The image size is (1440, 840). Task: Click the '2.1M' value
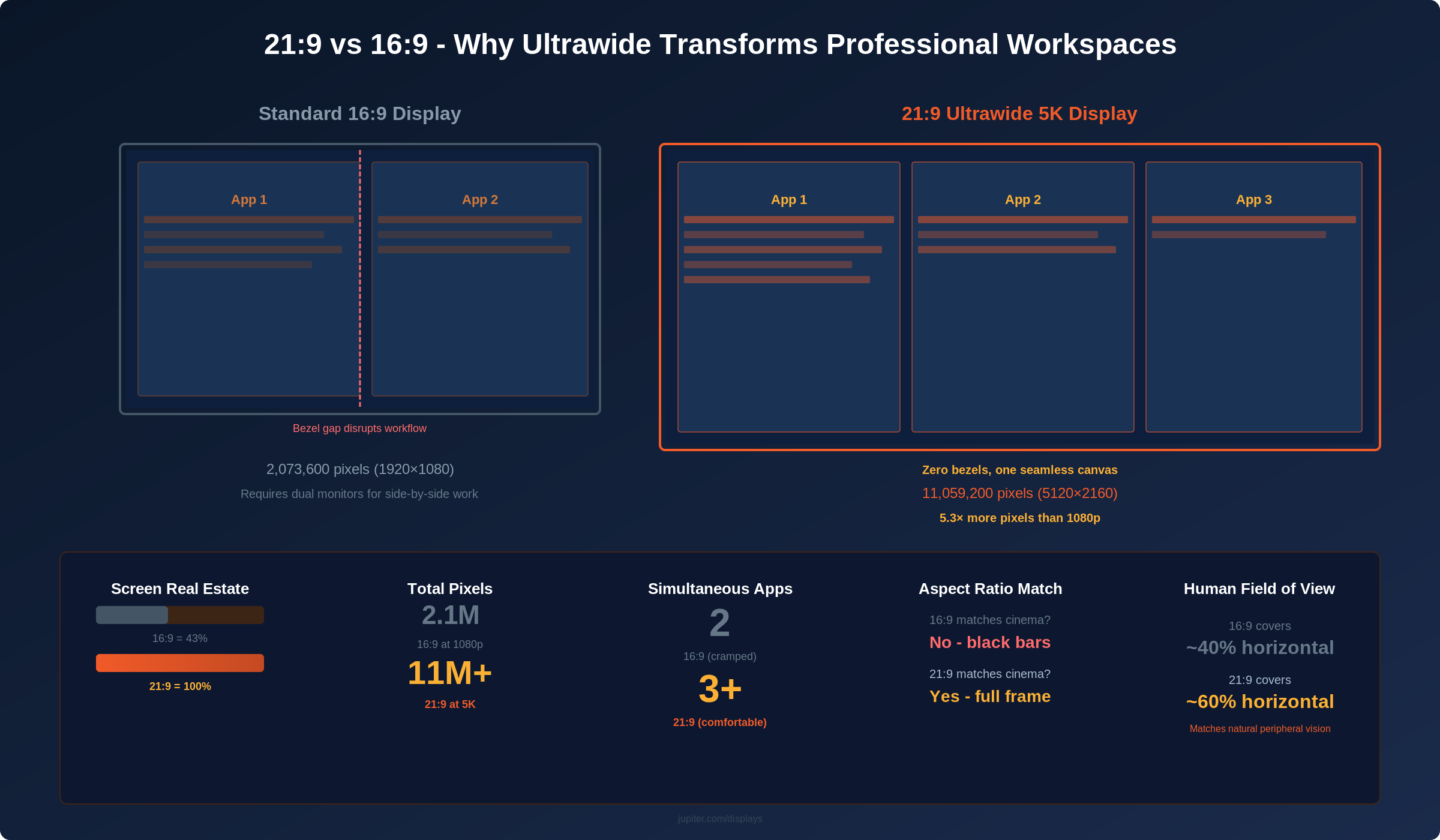450,615
